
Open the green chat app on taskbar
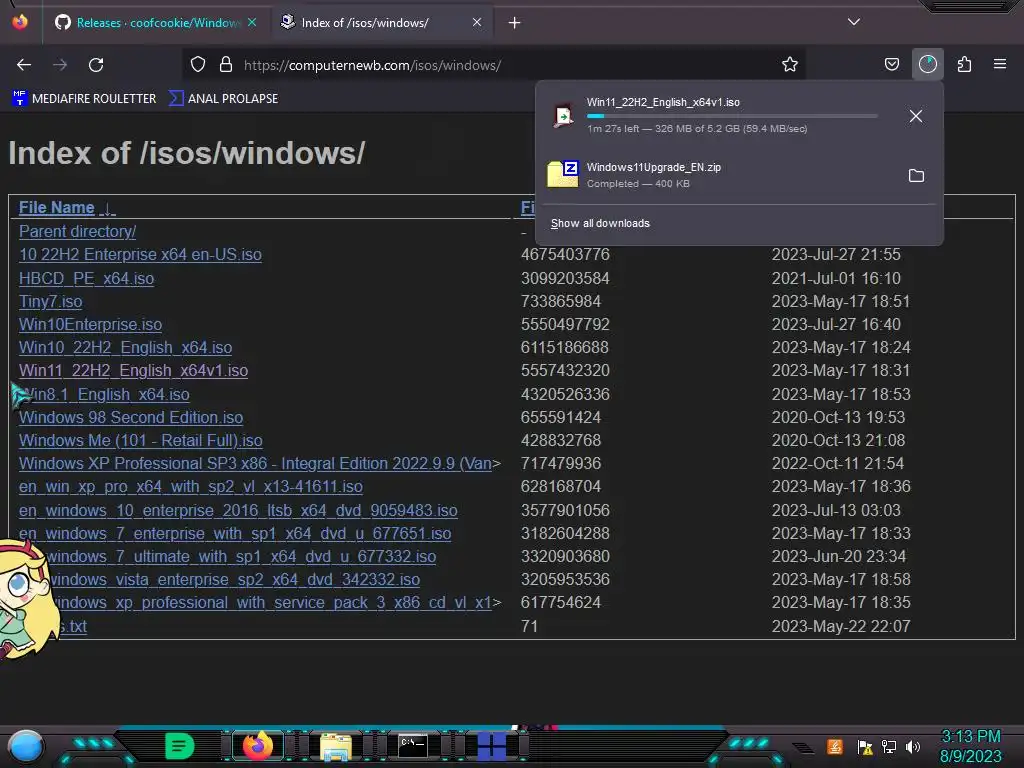click(x=179, y=746)
